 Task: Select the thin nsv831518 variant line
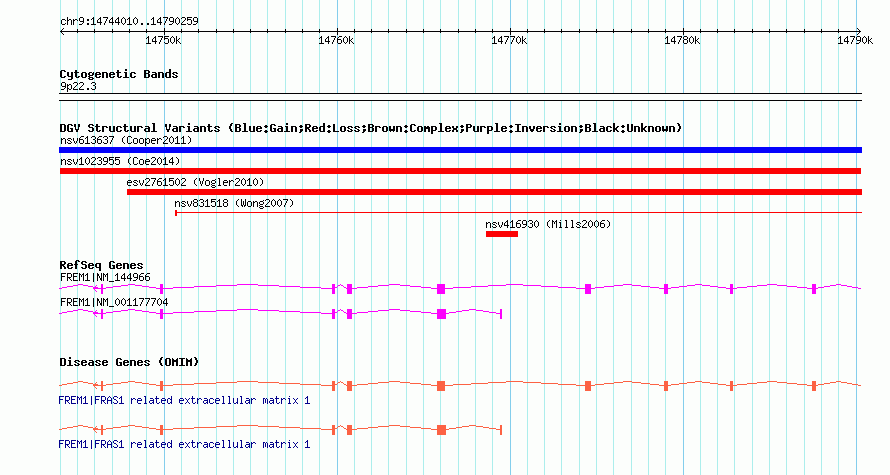(518, 213)
